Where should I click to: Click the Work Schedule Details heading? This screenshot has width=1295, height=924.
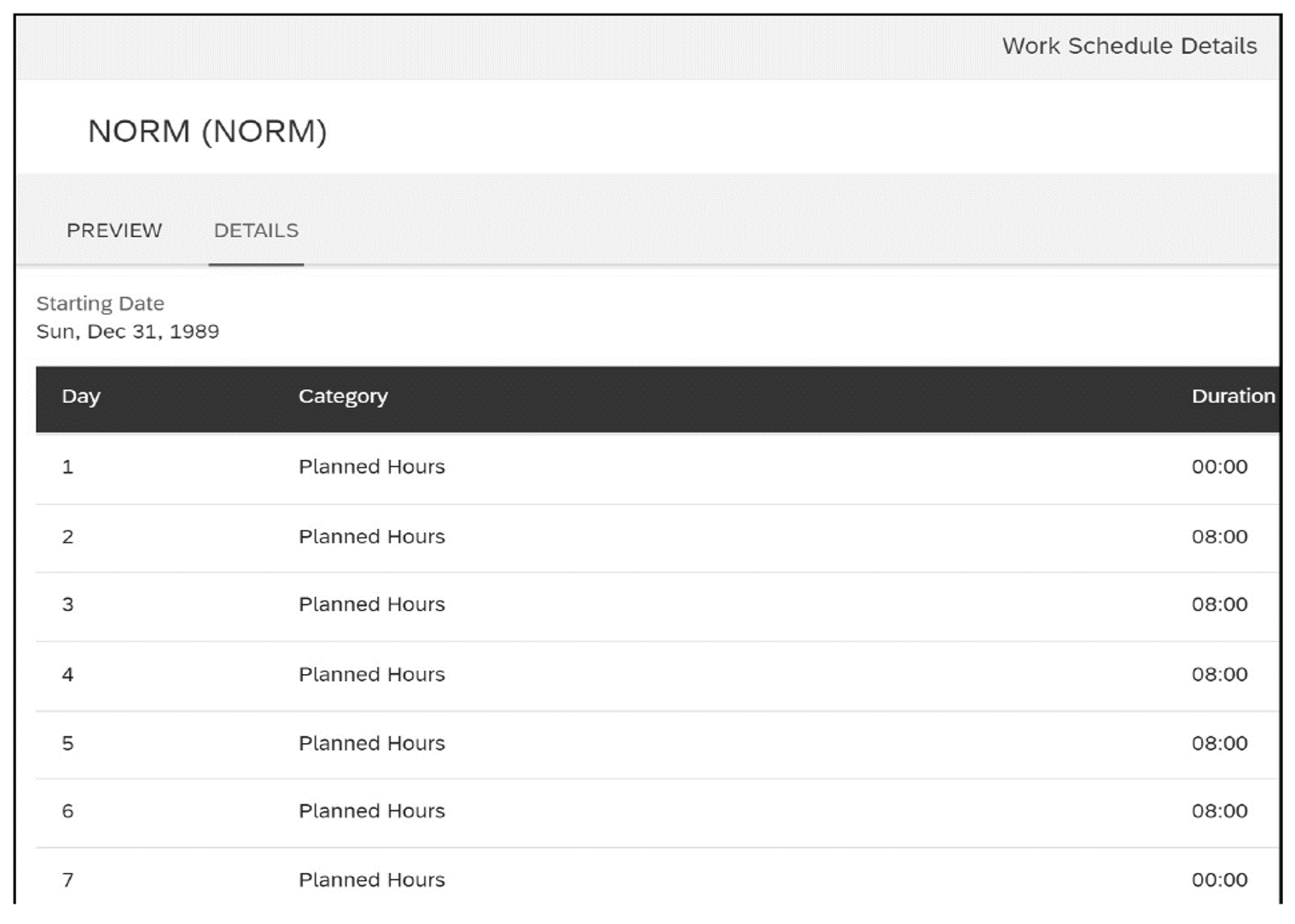tap(1129, 46)
